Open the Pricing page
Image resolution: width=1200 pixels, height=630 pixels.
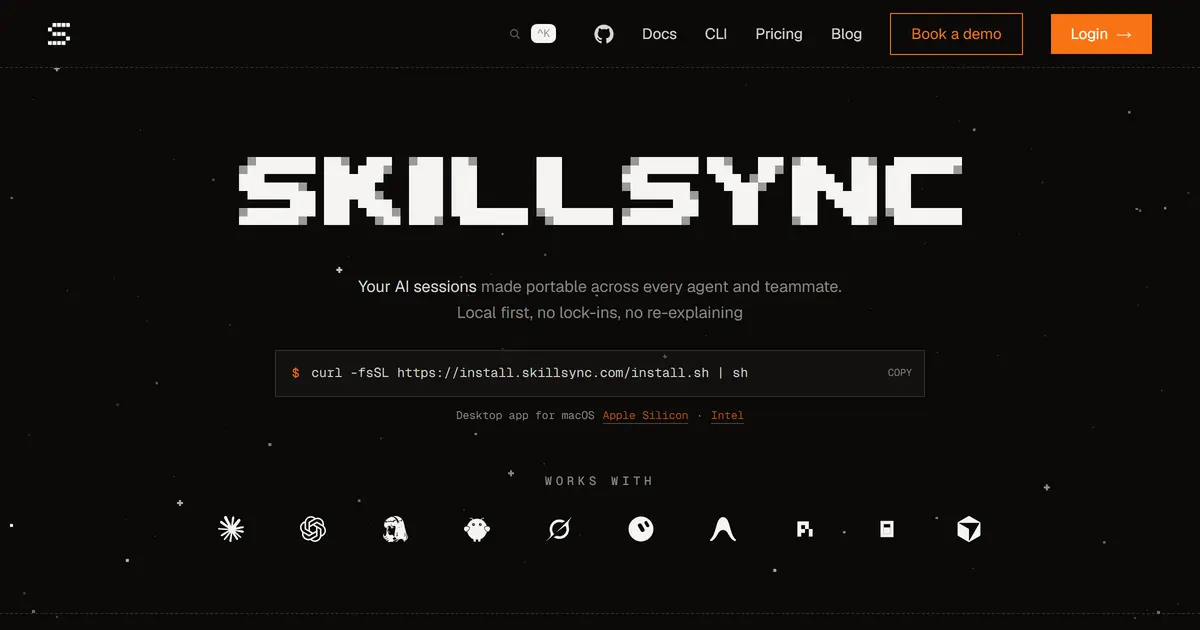click(x=779, y=34)
